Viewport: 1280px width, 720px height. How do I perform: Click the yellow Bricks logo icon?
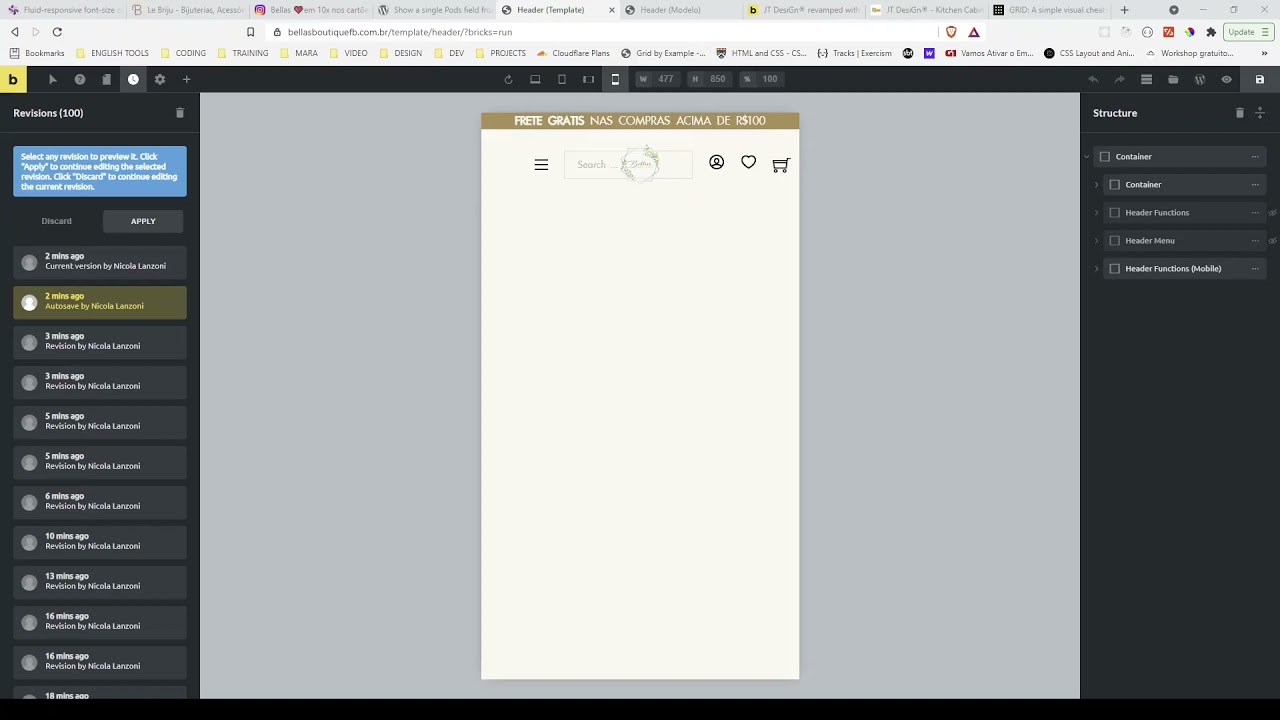coord(13,79)
